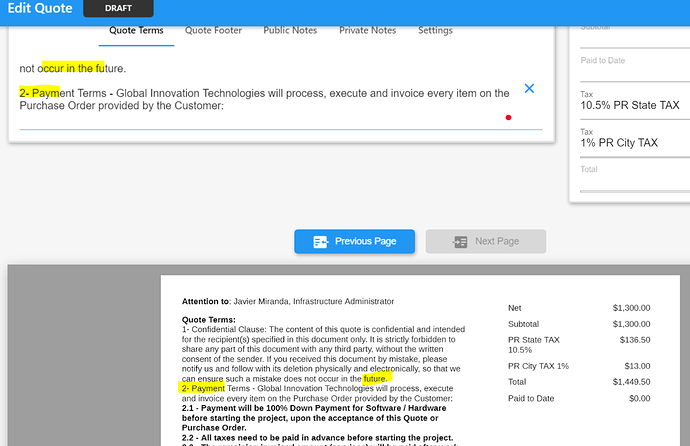Open the 1% PR City TAX dropdown
The image size is (690, 446).
pos(635,139)
